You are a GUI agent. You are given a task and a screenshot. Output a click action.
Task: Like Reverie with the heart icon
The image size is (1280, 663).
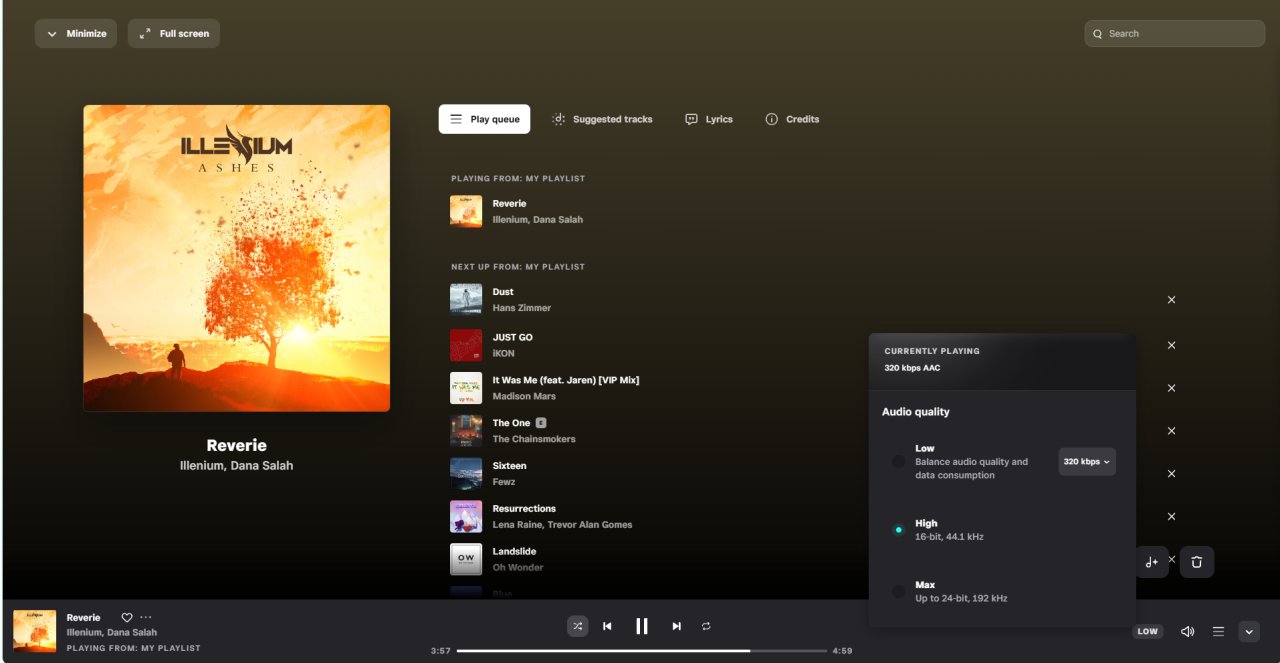(127, 618)
